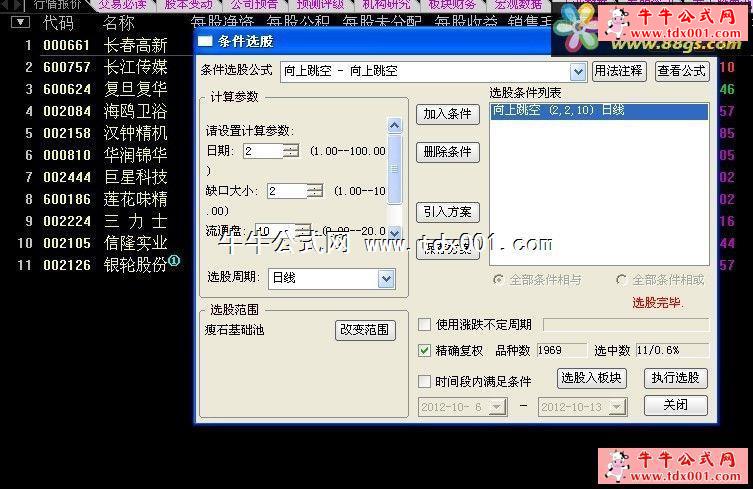Switch to 预测评级 tab
This screenshot has width=753, height=489.
[x=320, y=5]
